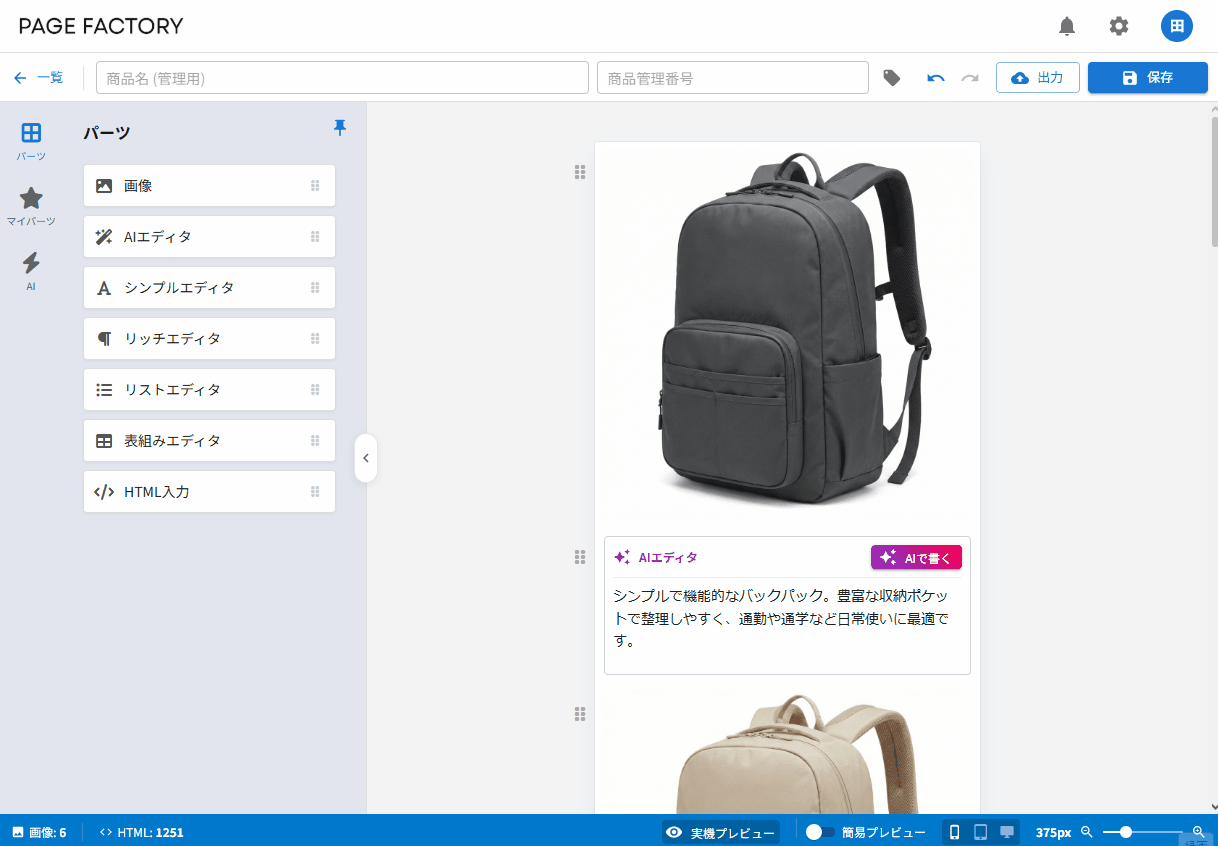This screenshot has width=1218, height=846.
Task: Toggle the panel pin on the パーツ header
Action: pos(340,128)
